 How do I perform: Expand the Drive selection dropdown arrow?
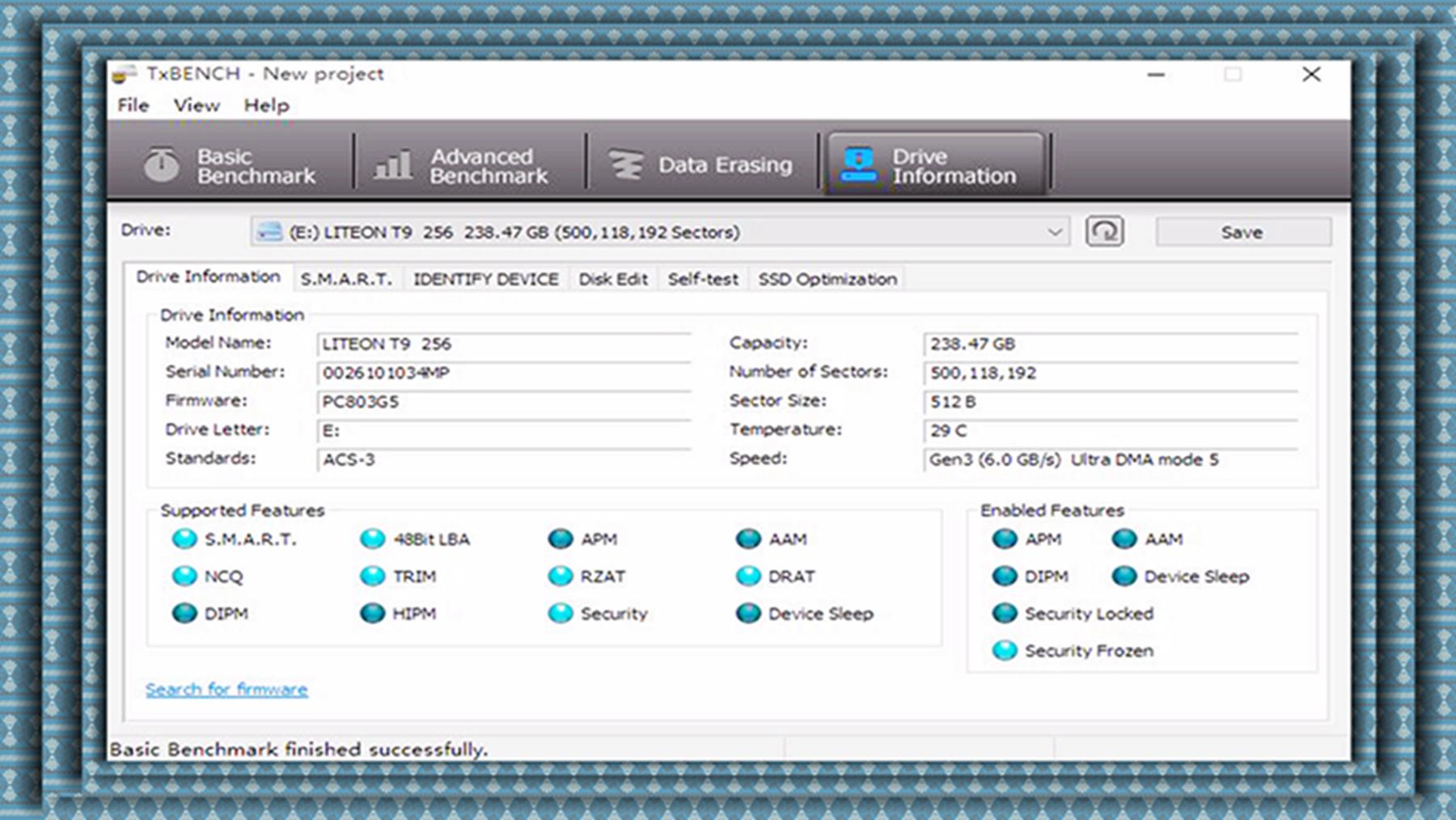1054,232
